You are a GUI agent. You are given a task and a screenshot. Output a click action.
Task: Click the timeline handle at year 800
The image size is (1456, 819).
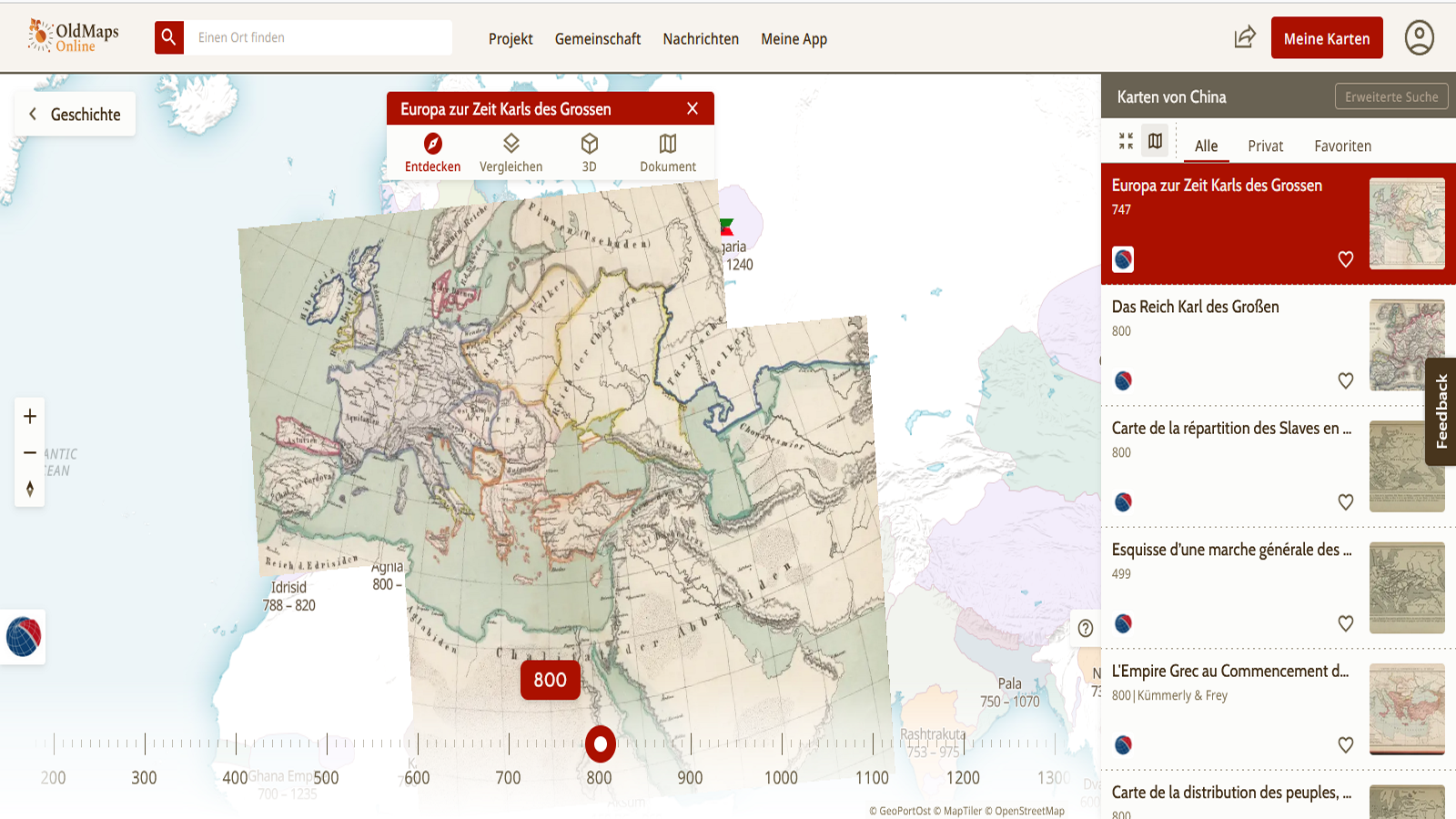[601, 744]
